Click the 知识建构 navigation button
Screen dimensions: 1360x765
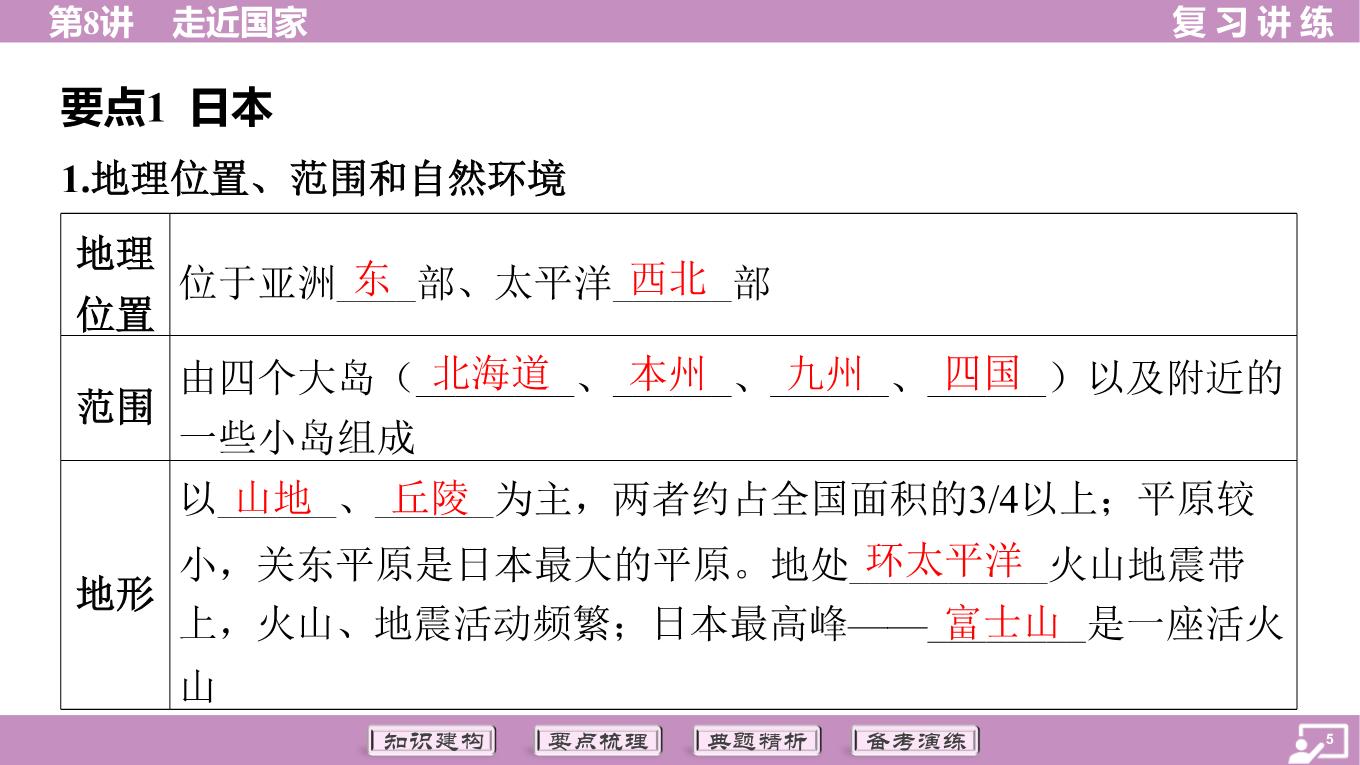432,741
